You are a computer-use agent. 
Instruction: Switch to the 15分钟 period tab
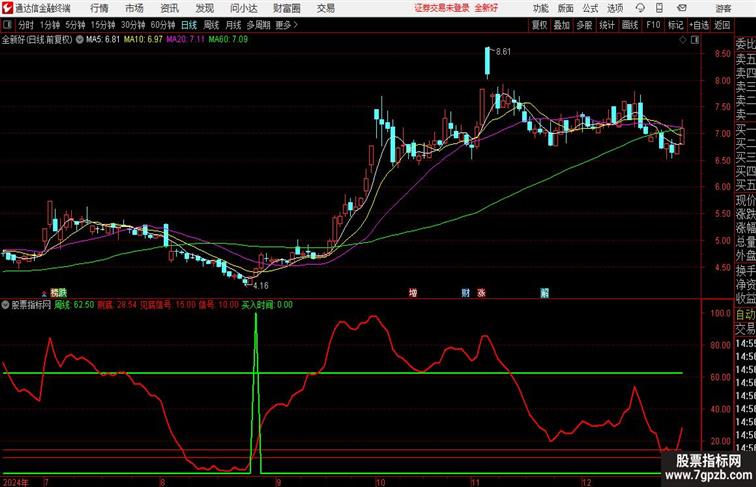point(103,25)
